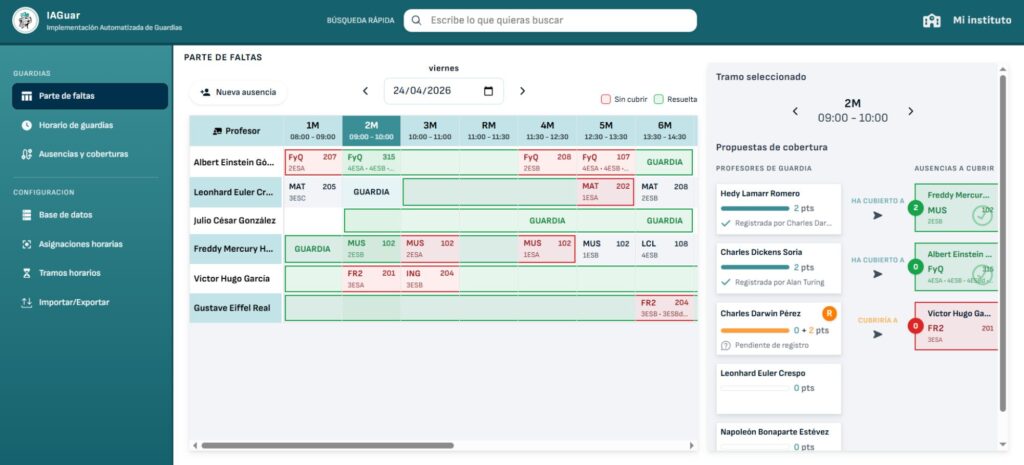The height and width of the screenshot is (465, 1024).
Task: Click the IAGuar logo icon
Action: point(25,20)
